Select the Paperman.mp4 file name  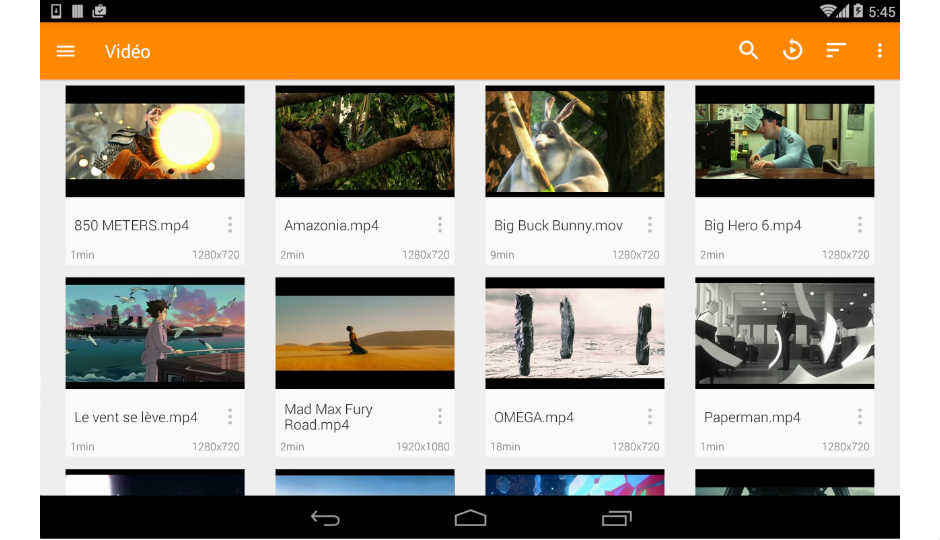point(752,418)
